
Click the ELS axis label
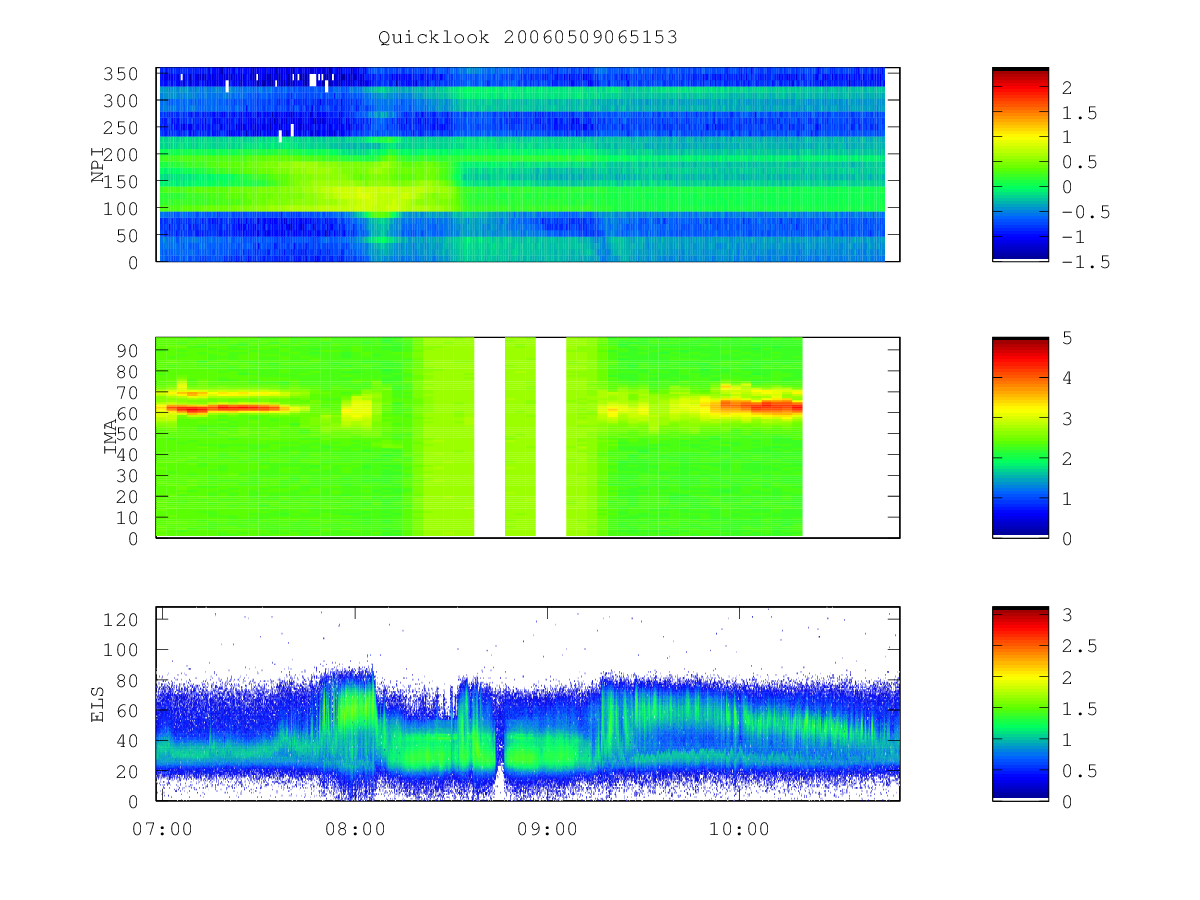click(98, 703)
